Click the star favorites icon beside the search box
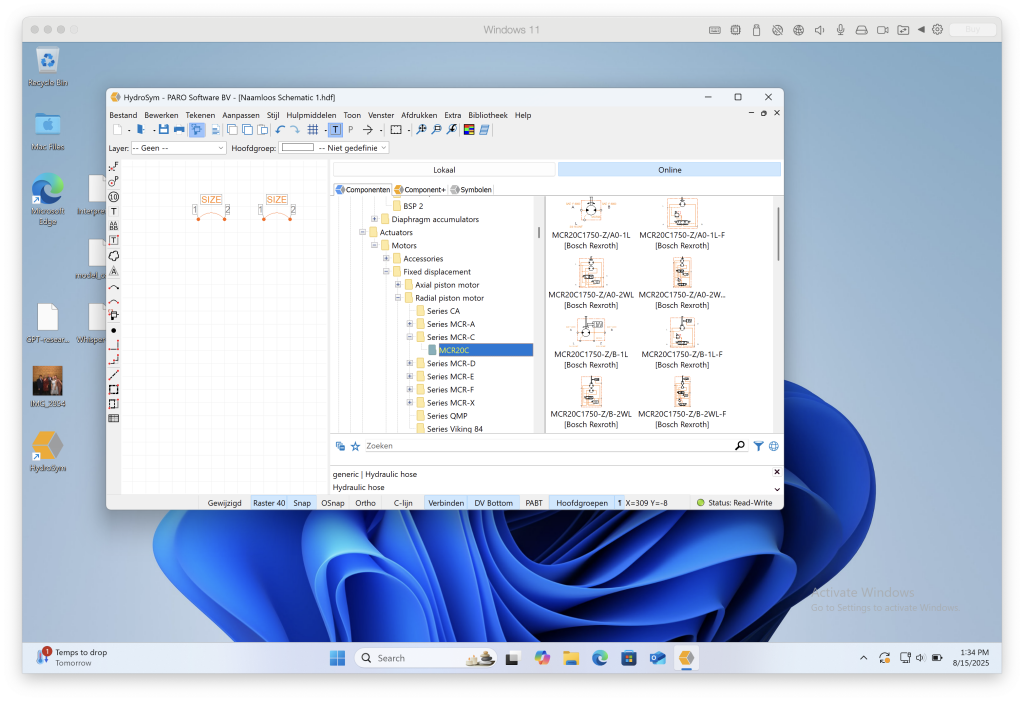 click(x=355, y=446)
